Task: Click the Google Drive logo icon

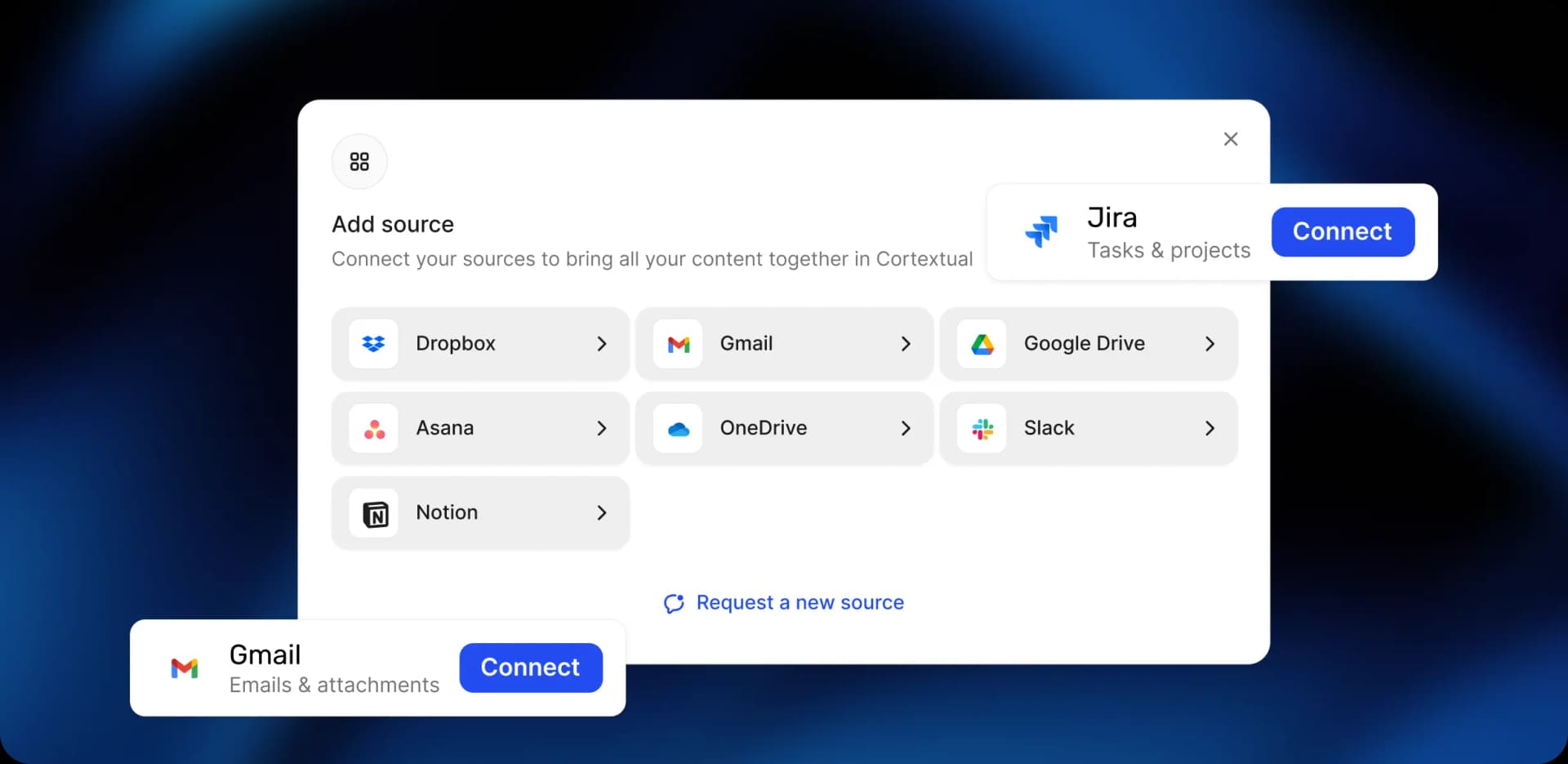Action: [982, 344]
